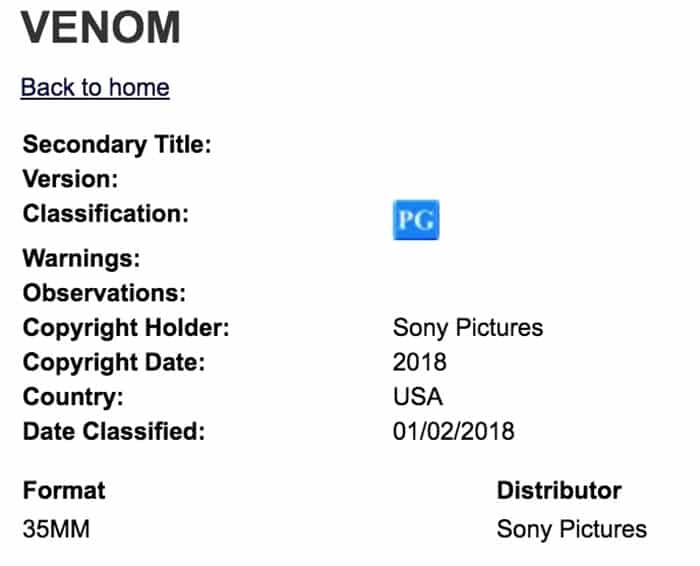Select Sony Pictures copyright holder value
The width and height of the screenshot is (700, 566).
point(468,328)
